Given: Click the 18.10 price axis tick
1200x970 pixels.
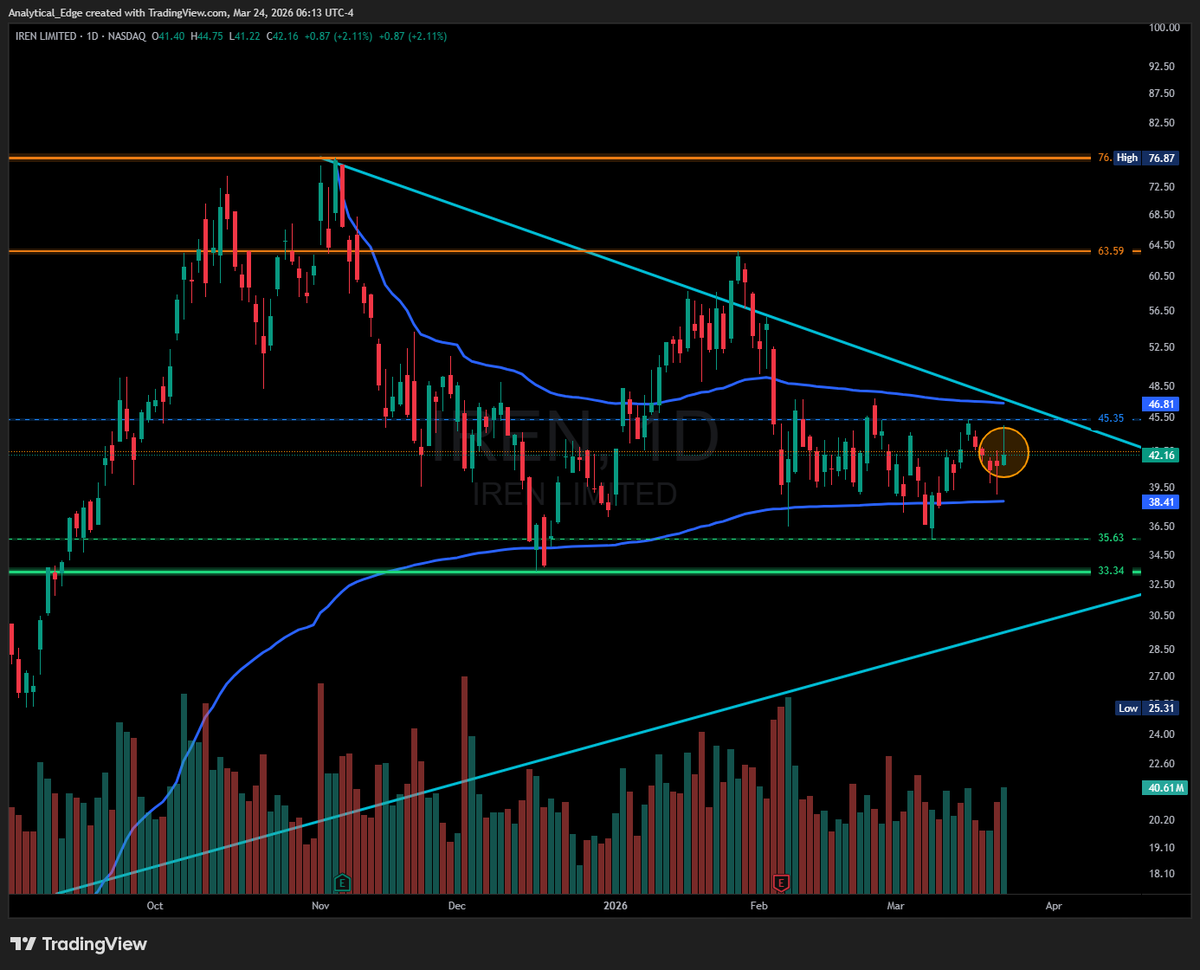Looking at the screenshot, I should pyautogui.click(x=1161, y=873).
